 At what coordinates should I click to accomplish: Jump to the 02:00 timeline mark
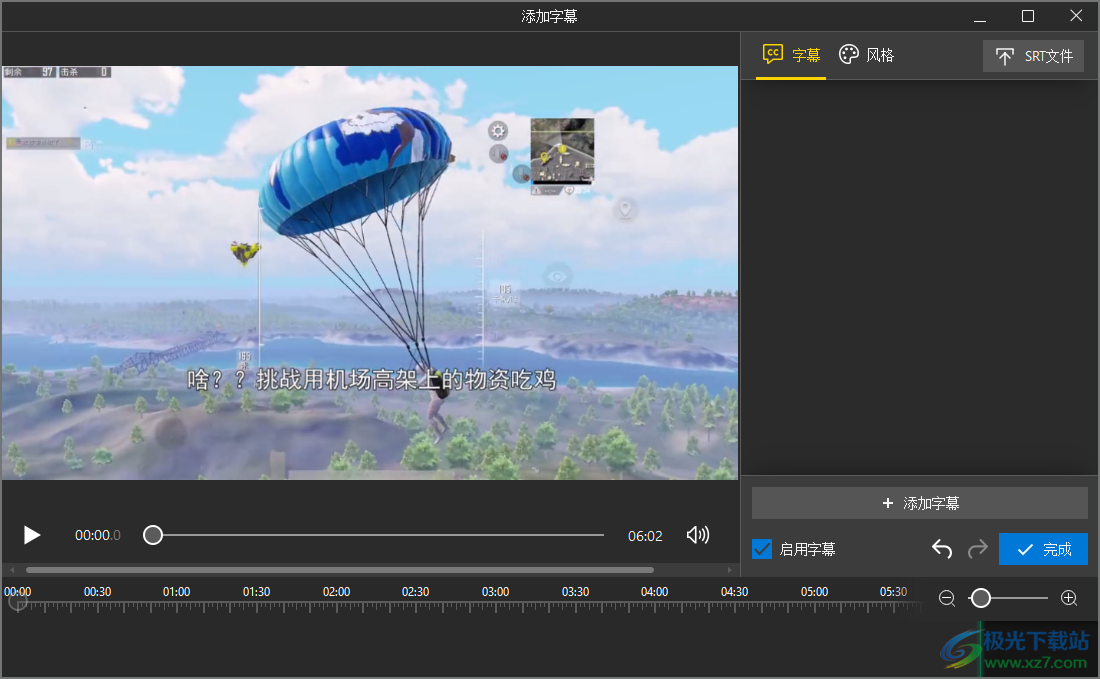point(336,592)
